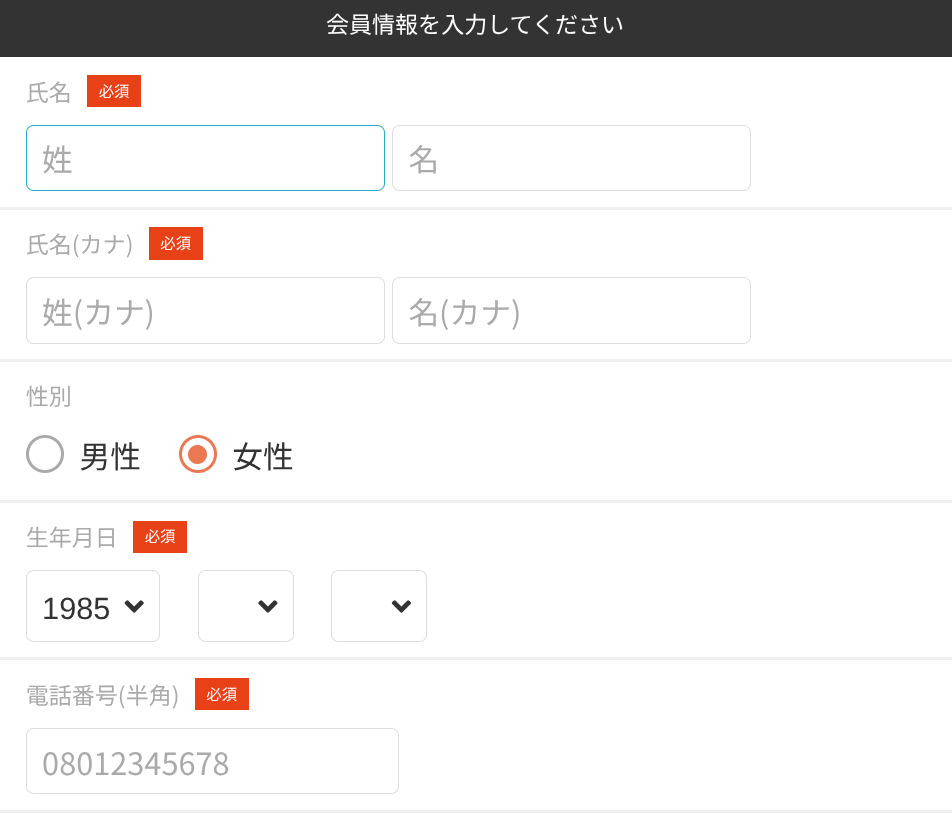Click the 名 given name input field

pyautogui.click(x=571, y=158)
